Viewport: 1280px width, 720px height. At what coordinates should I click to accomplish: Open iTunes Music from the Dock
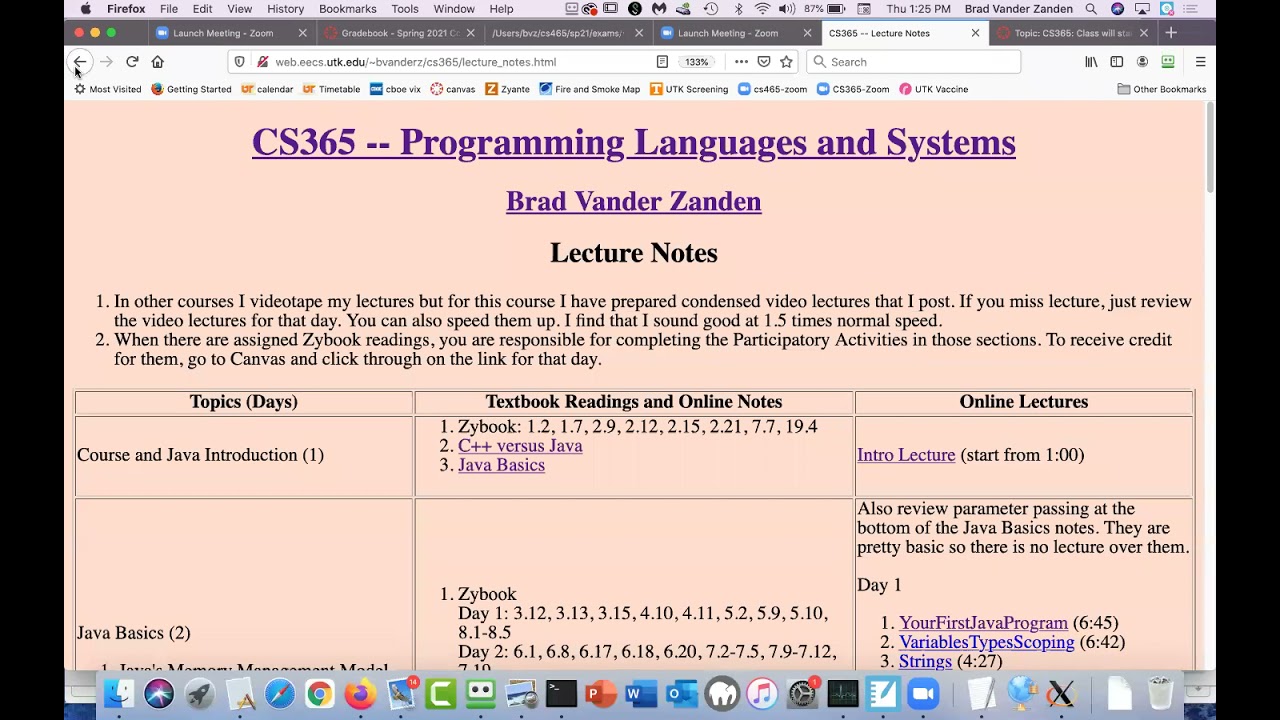(762, 693)
